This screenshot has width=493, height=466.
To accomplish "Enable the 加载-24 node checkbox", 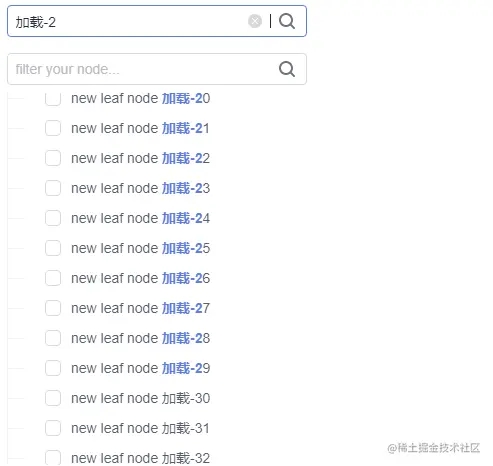I will click(x=53, y=218).
